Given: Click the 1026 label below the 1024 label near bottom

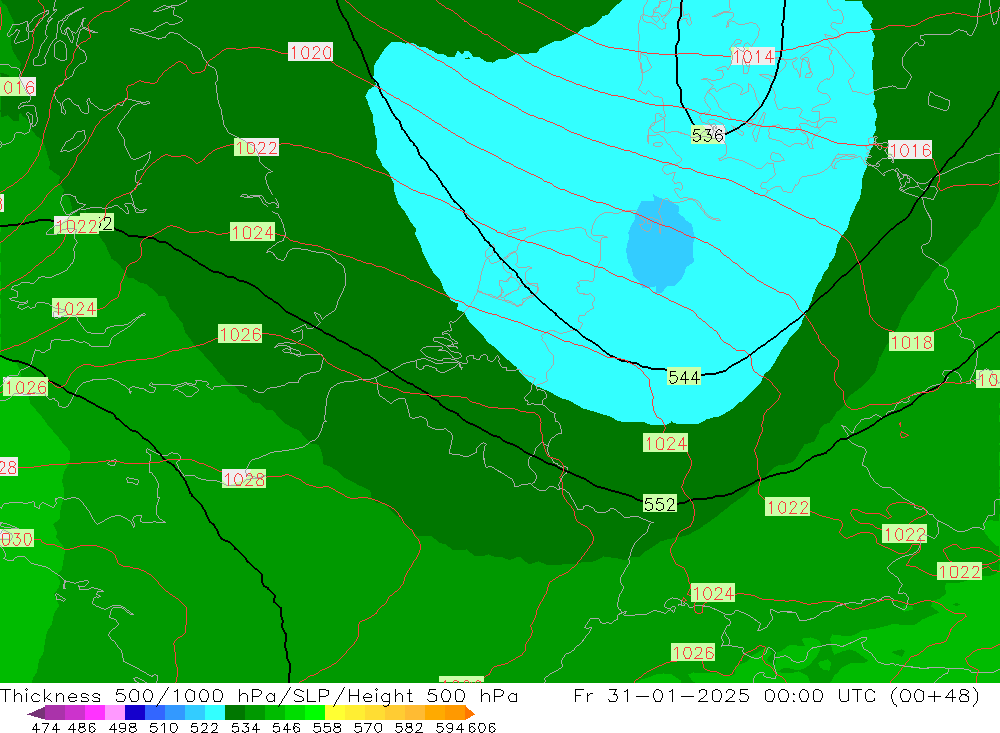Looking at the screenshot, I should pos(693,653).
